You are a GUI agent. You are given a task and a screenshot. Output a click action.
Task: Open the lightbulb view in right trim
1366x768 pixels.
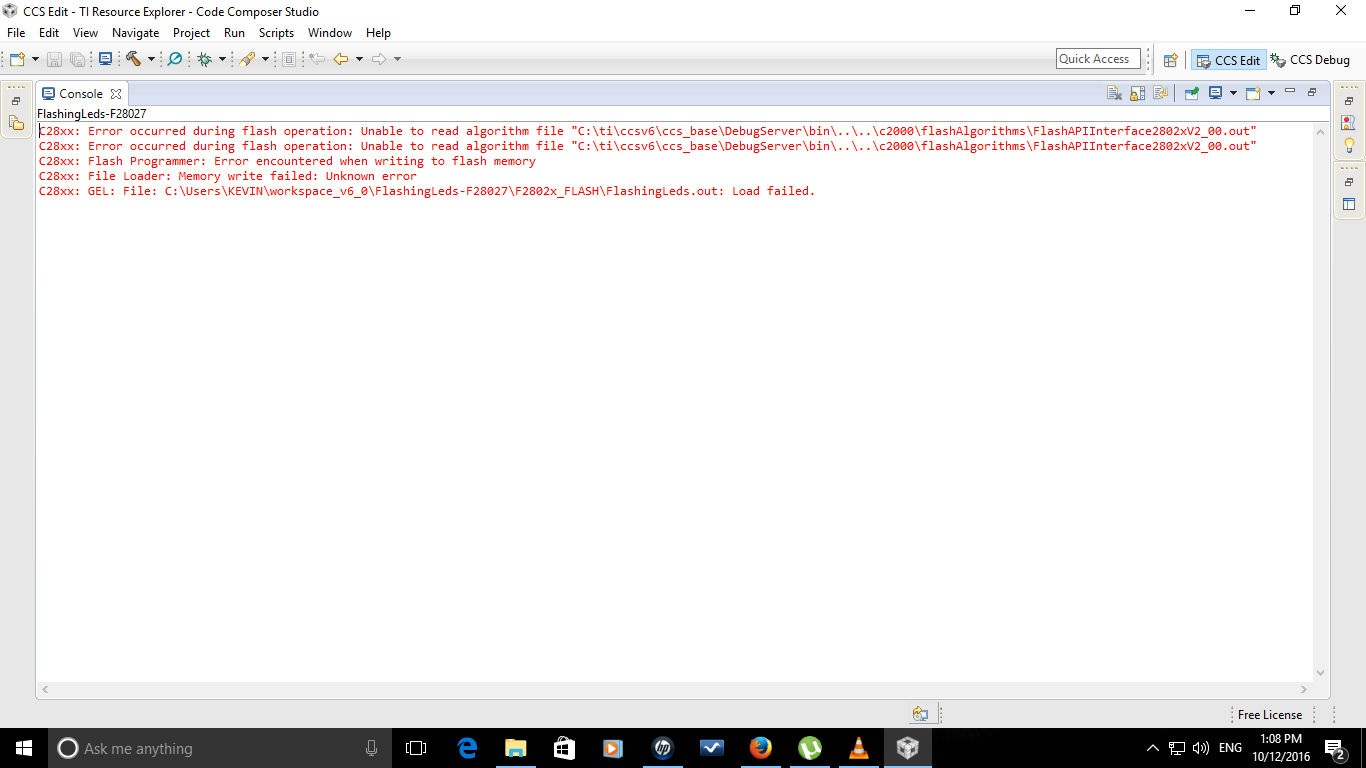tap(1349, 145)
